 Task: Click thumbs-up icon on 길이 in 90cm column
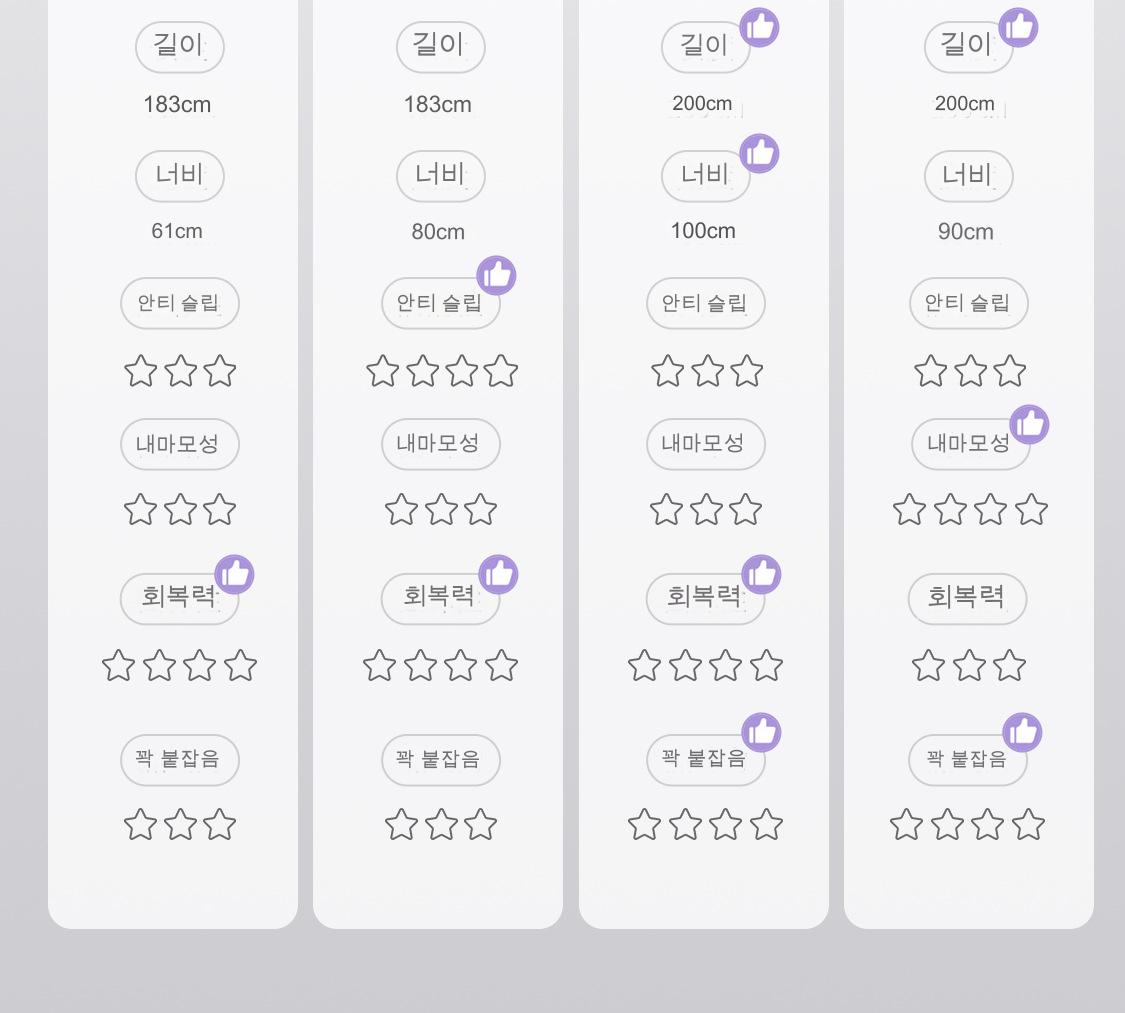(x=1018, y=27)
